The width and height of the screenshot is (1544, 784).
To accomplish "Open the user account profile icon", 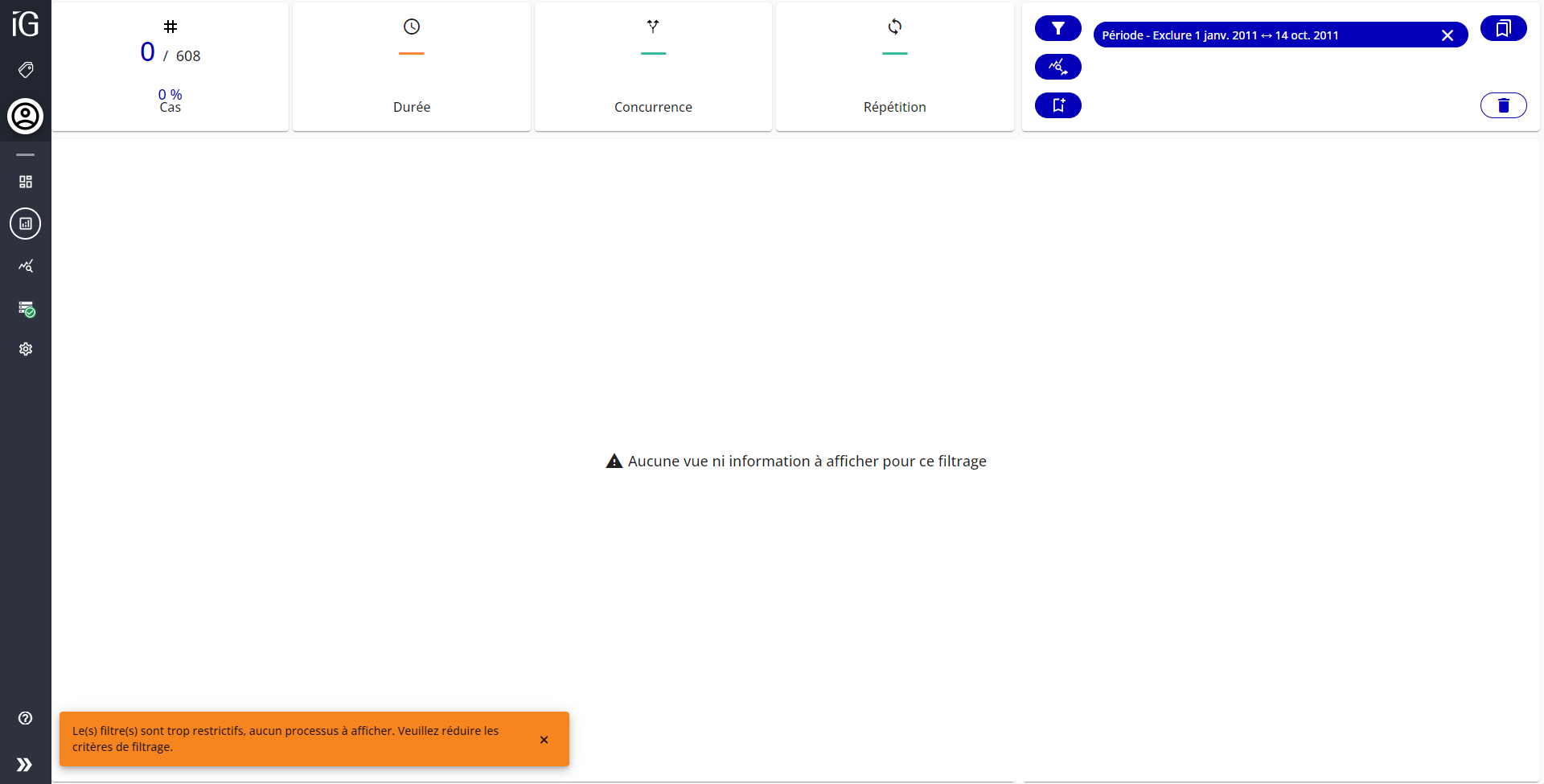I will pos(26,117).
